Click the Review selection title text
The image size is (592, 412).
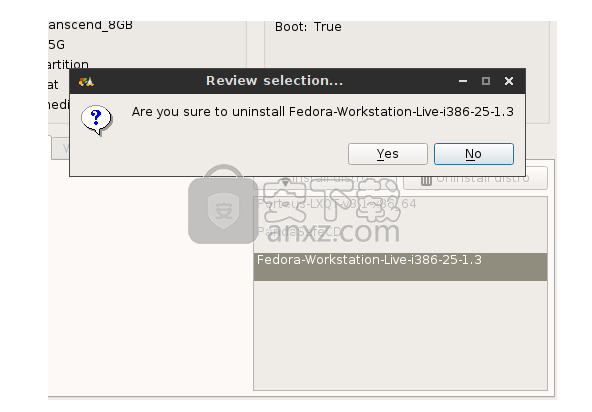pos(274,81)
